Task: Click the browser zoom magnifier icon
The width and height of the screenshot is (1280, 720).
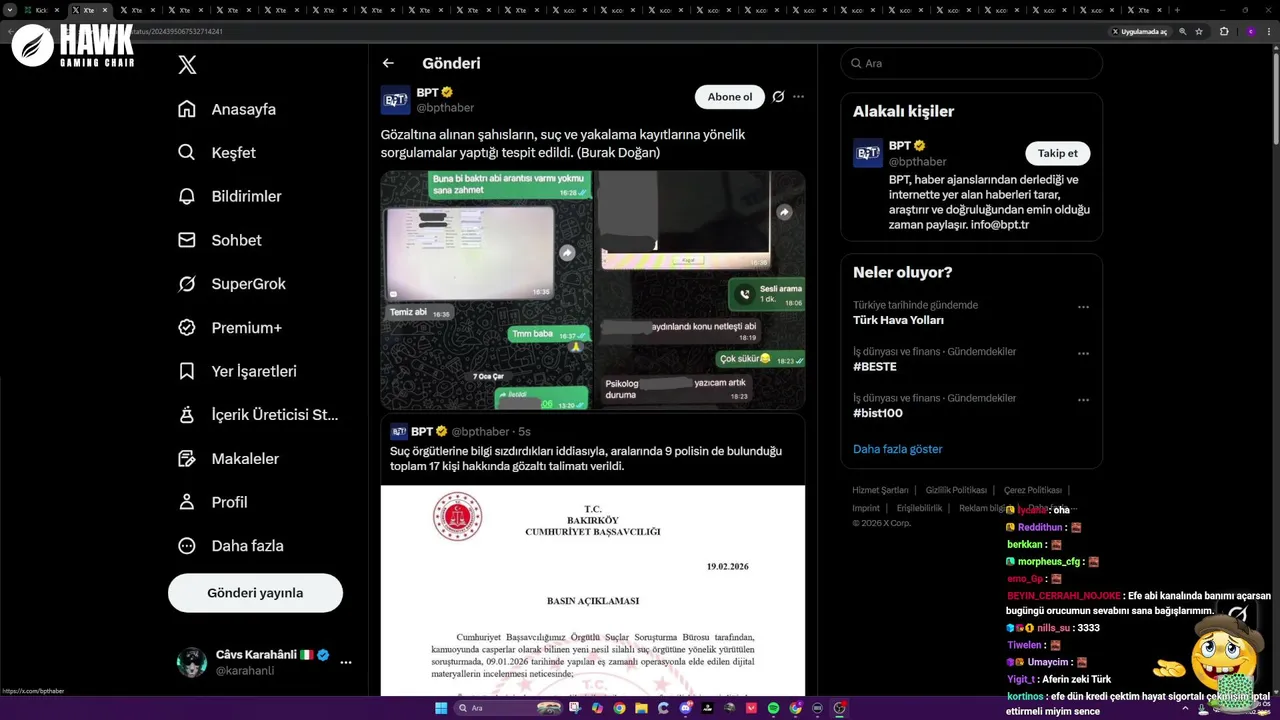Action: [1183, 31]
